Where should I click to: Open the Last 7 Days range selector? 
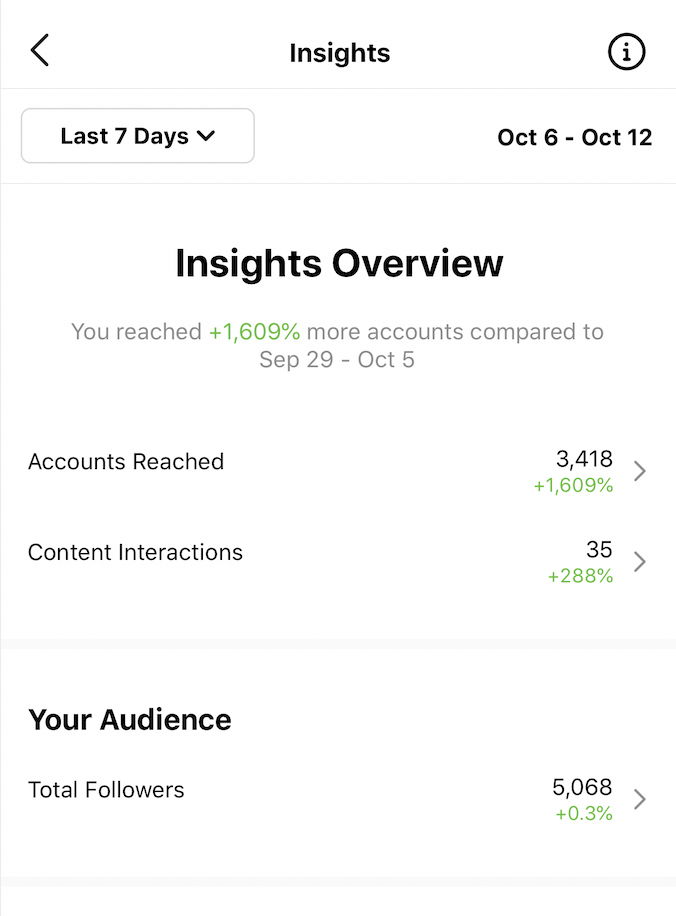click(138, 136)
